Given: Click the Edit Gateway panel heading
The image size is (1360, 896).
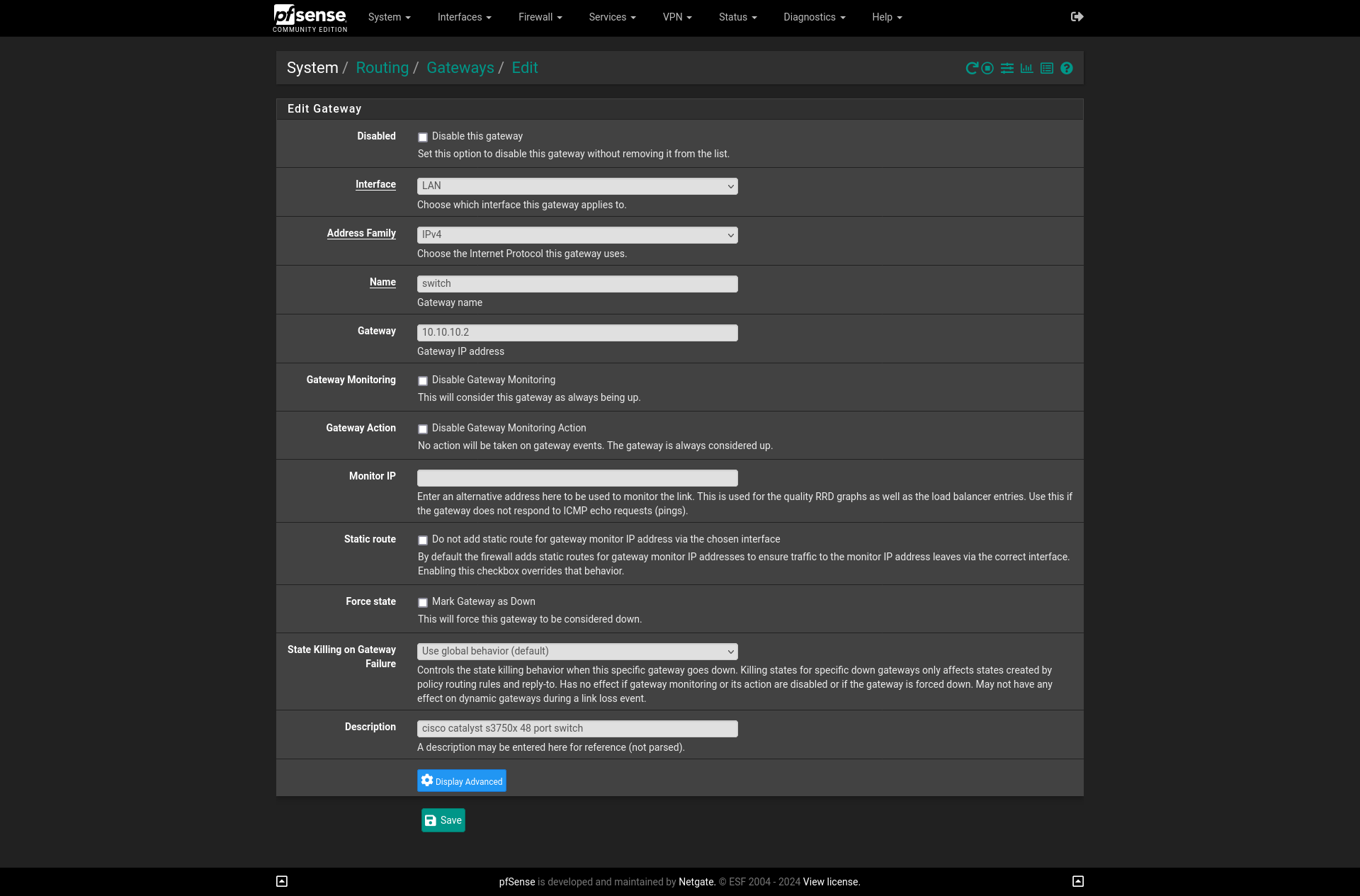Looking at the screenshot, I should 324,109.
